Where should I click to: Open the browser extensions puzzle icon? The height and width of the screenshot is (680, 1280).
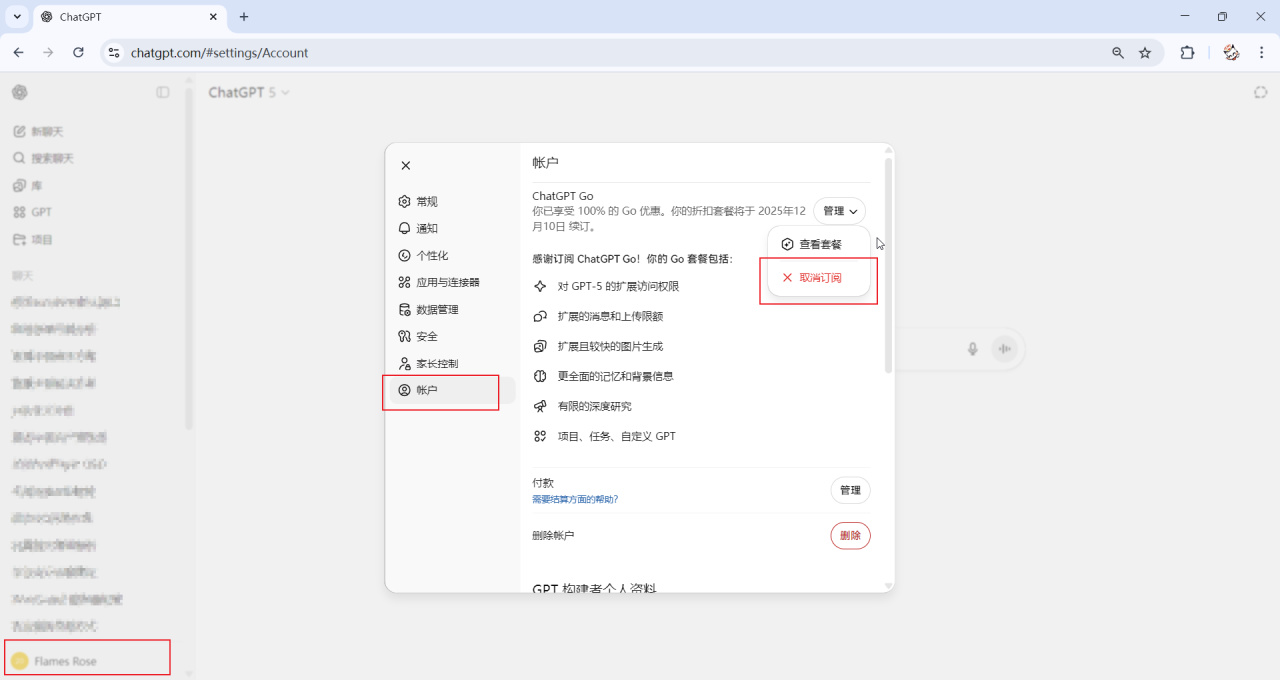pos(1187,53)
